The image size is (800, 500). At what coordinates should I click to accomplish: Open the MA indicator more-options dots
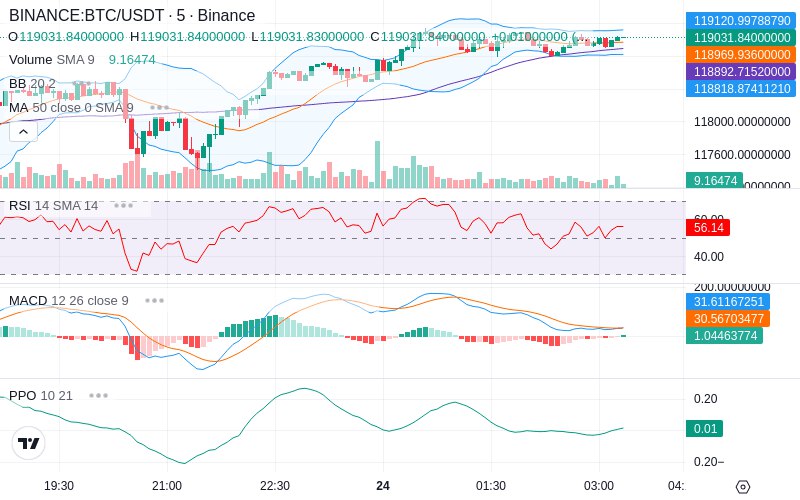click(x=159, y=107)
